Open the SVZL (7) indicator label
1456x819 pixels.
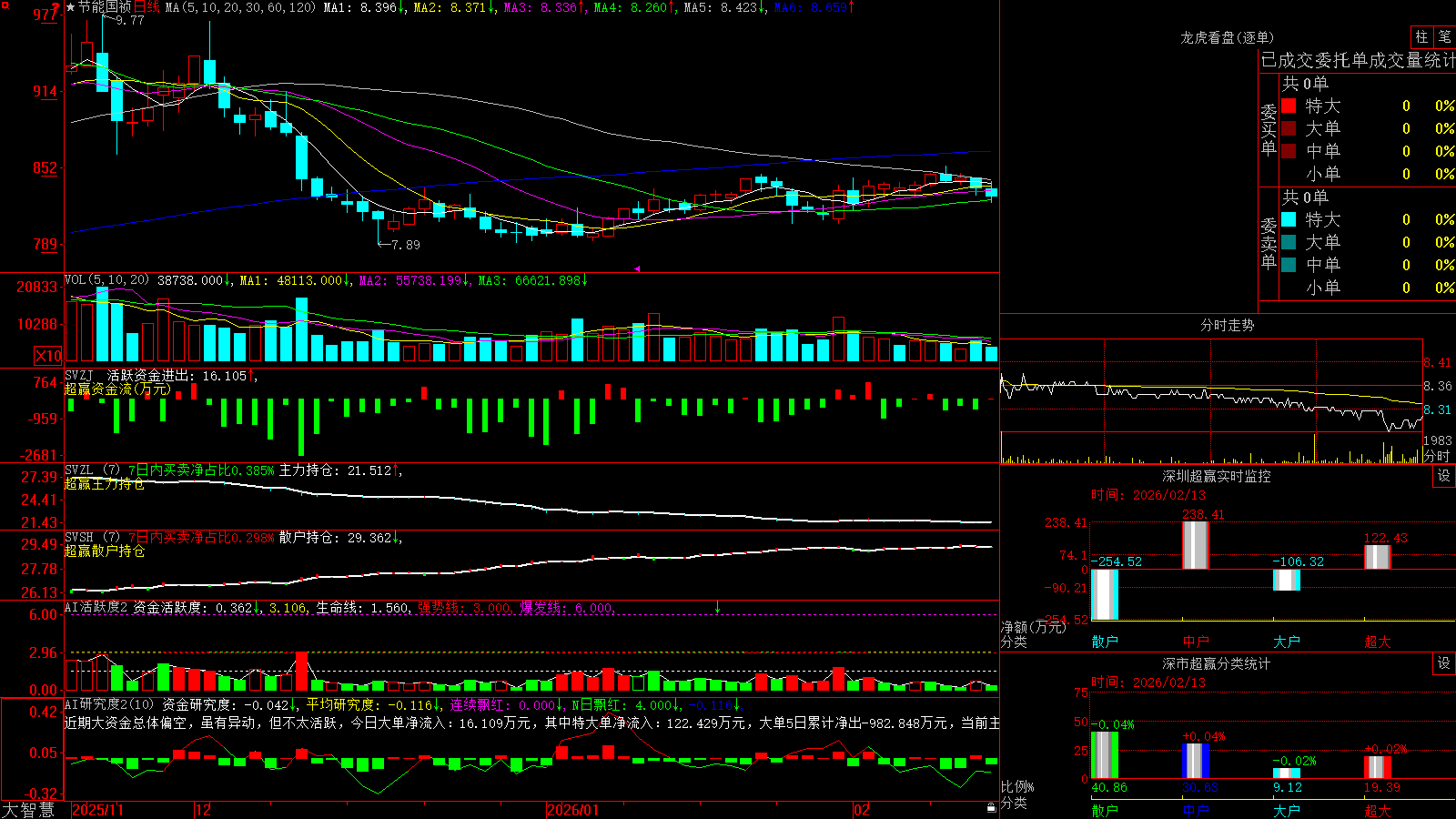[x=92, y=470]
